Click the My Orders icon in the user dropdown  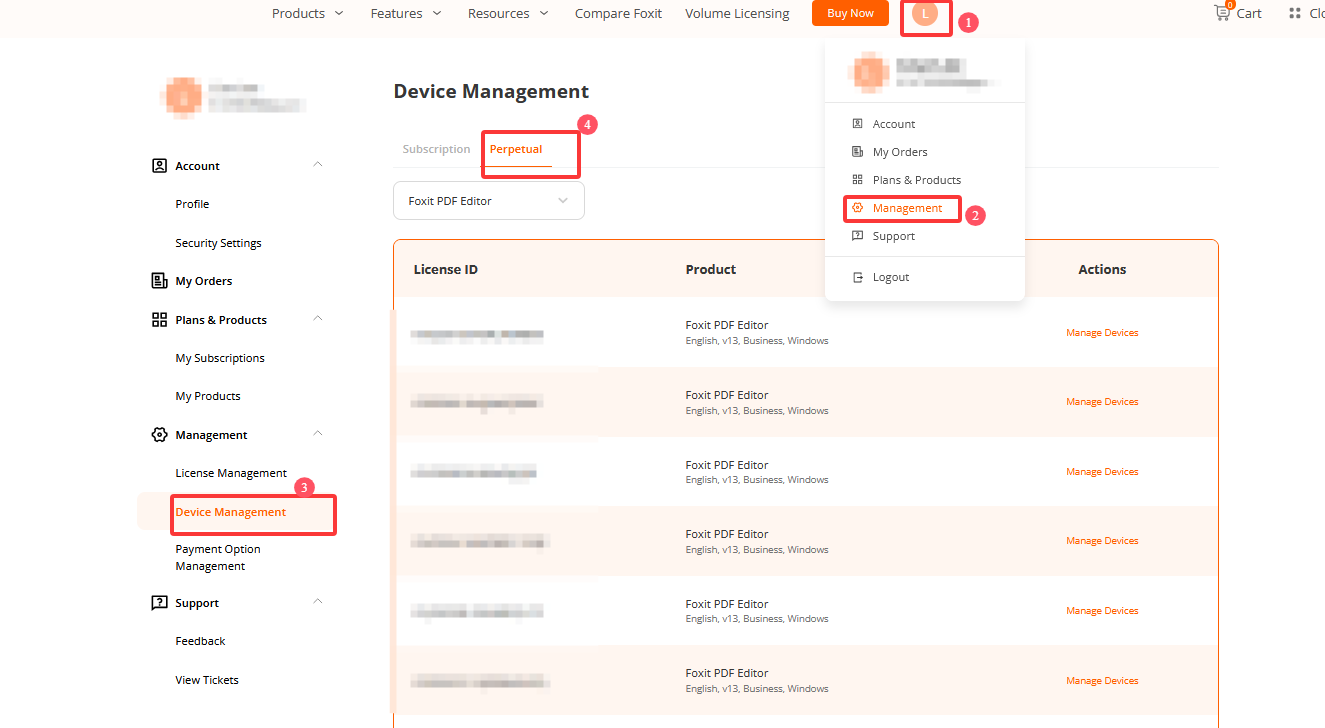pyautogui.click(x=857, y=152)
